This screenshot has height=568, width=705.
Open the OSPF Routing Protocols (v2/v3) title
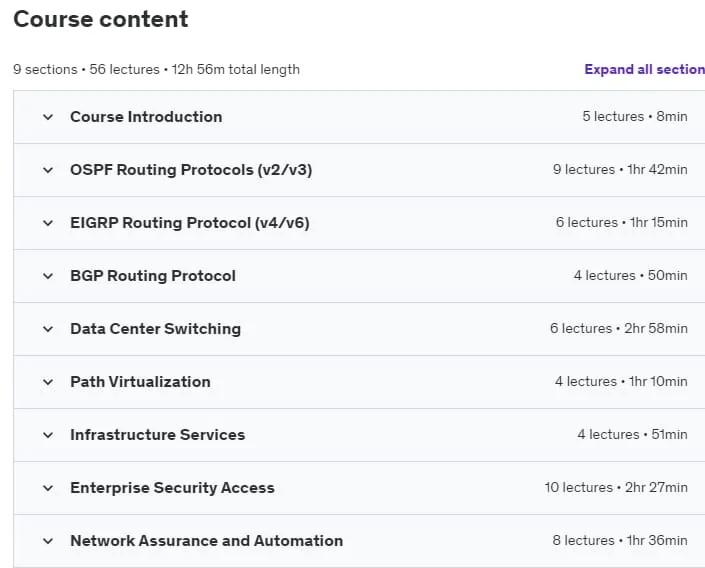191,170
